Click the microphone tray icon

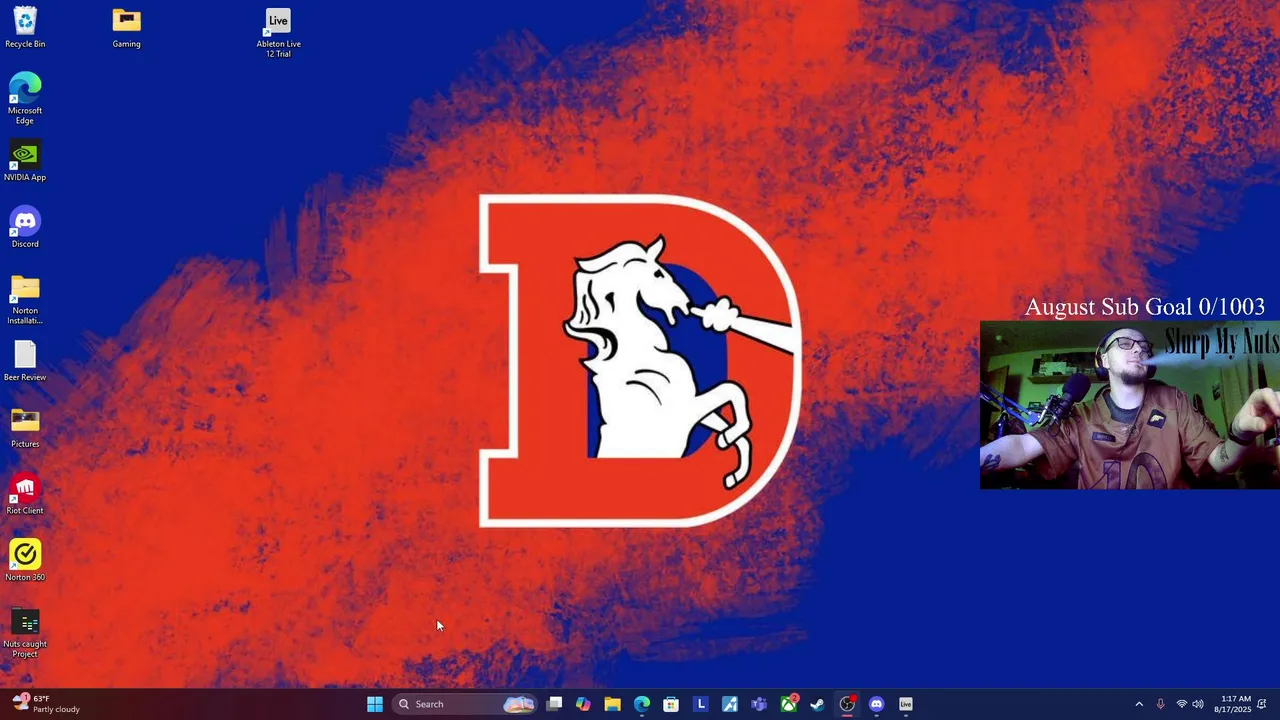point(1160,704)
